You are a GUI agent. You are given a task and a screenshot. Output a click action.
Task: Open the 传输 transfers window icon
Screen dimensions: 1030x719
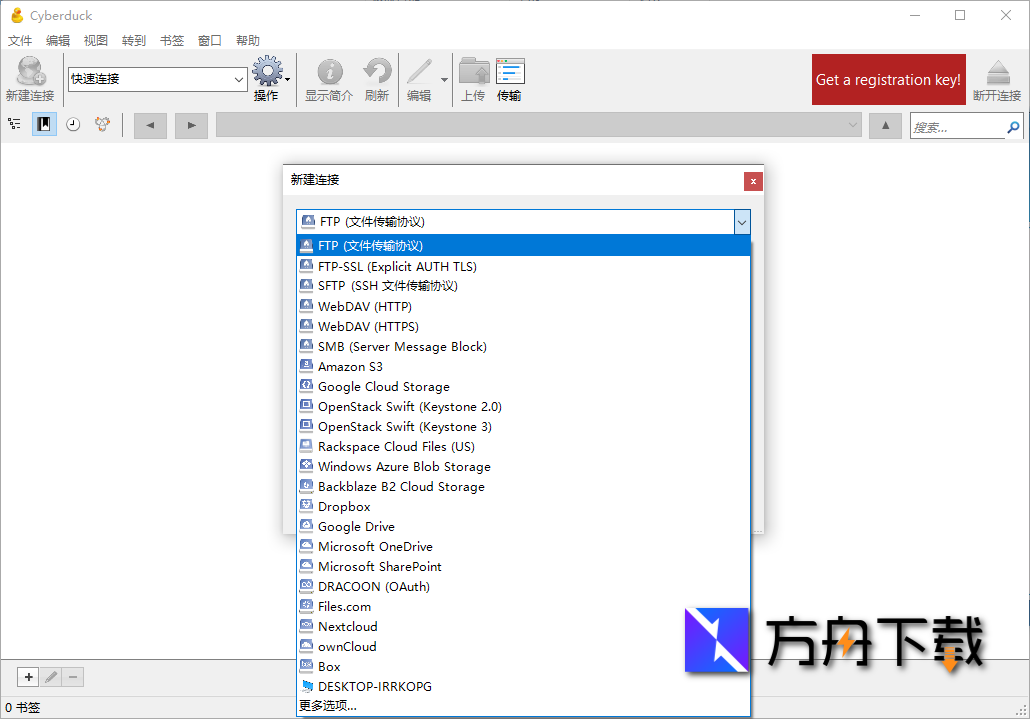pyautogui.click(x=510, y=73)
